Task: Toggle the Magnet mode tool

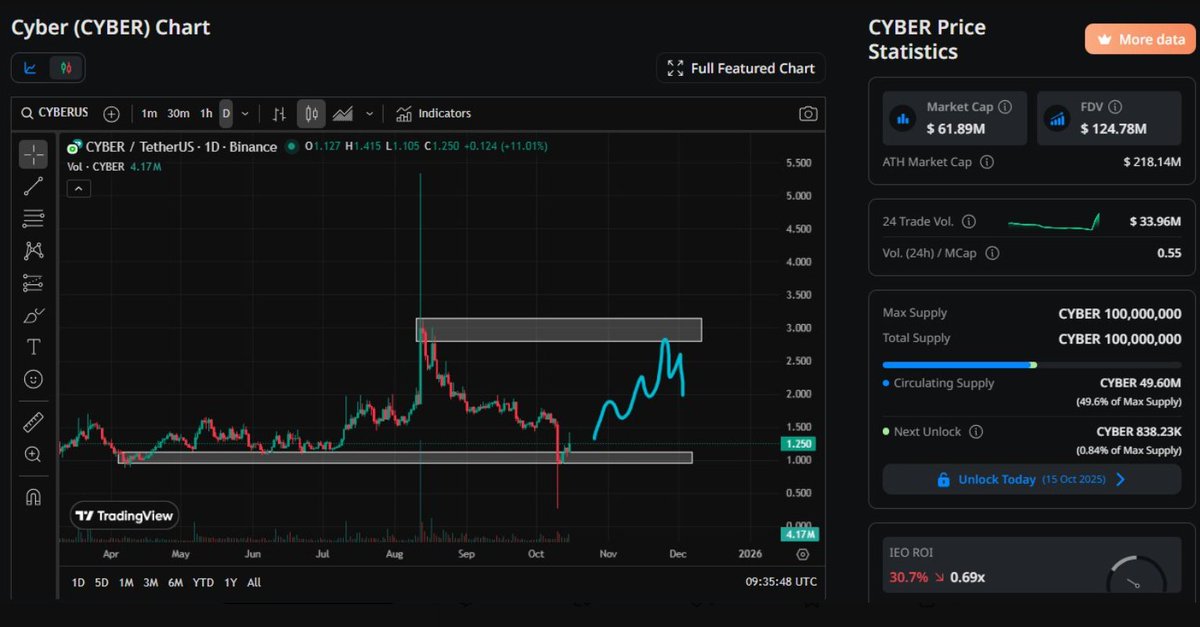Action: pyautogui.click(x=33, y=497)
